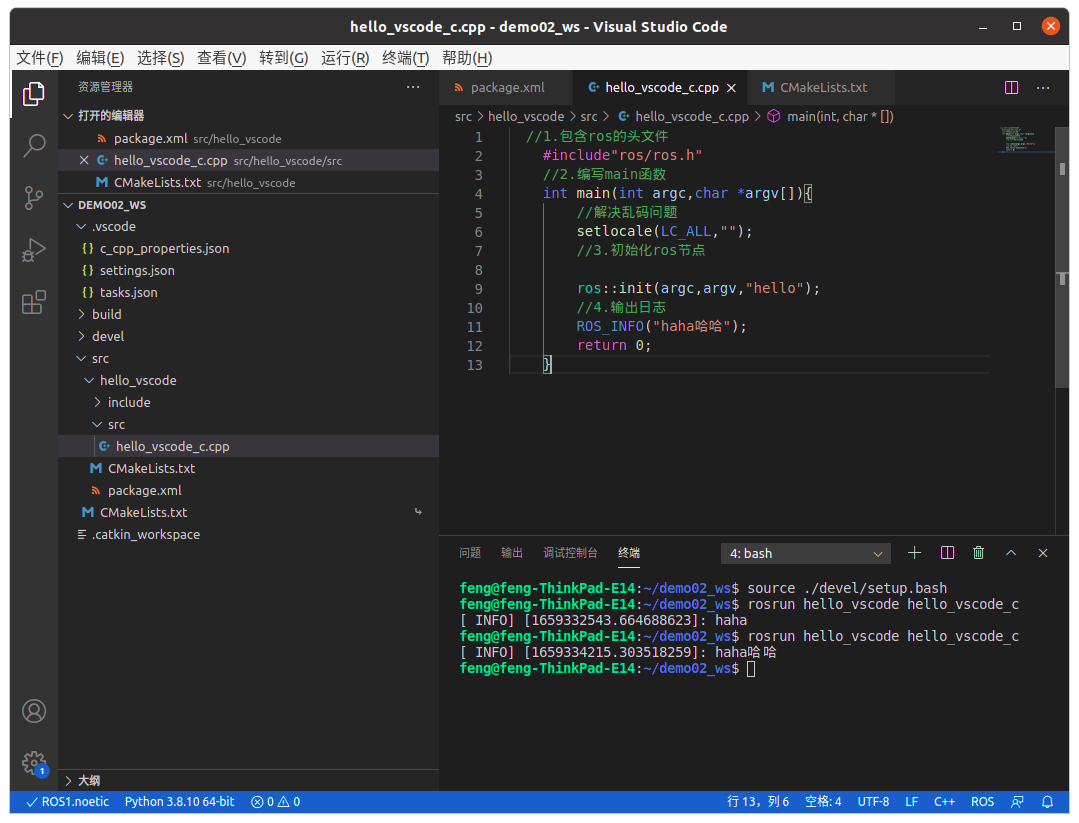Expand the build folder

106,314
